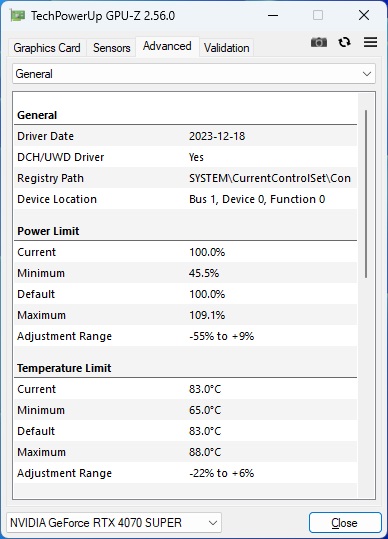
Task: Click Power Limit Maximum value 109.1%
Action: pyautogui.click(x=207, y=315)
